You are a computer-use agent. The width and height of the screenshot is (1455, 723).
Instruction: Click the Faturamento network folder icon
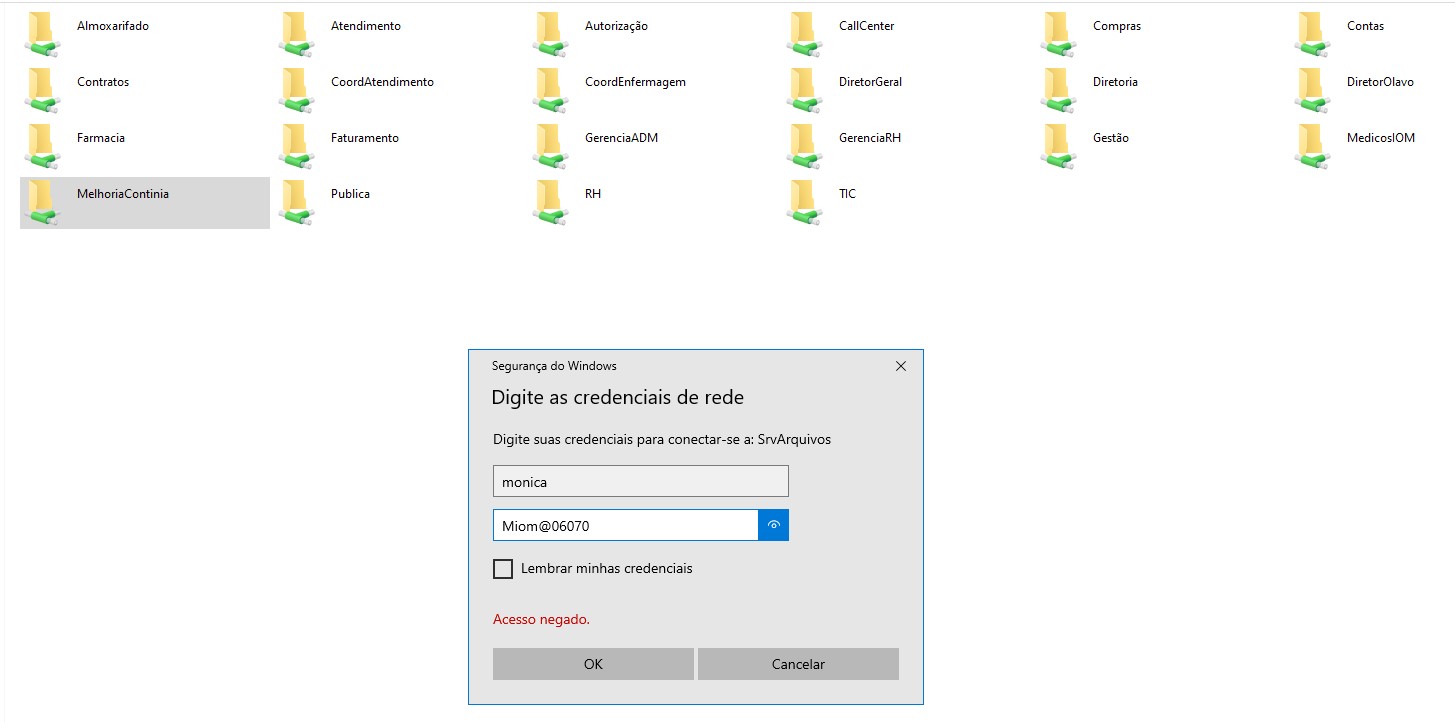[x=297, y=146]
